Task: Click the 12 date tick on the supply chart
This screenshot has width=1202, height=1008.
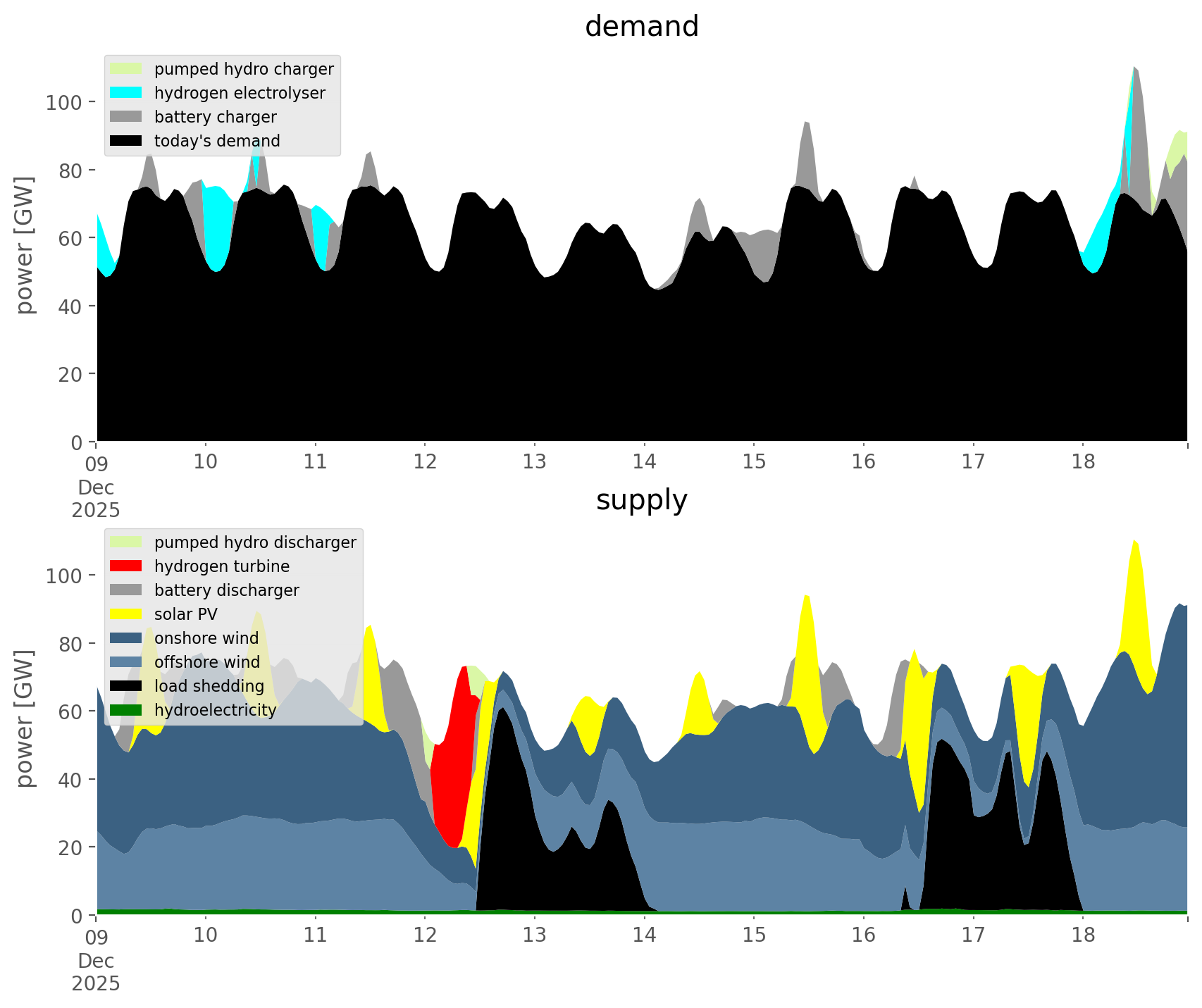Action: [425, 935]
